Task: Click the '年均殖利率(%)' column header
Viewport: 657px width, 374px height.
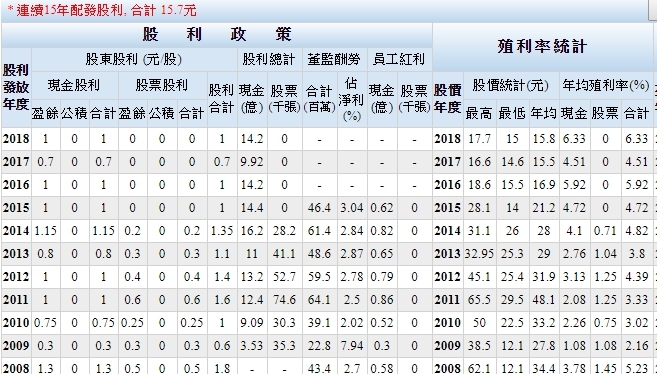Action: [x=606, y=85]
